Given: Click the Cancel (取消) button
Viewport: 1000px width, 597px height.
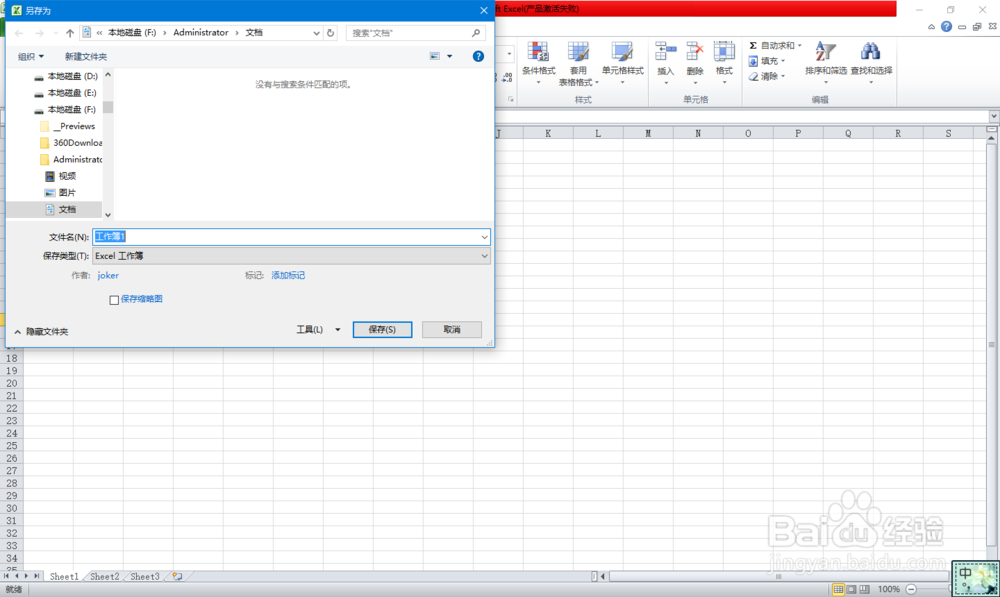Looking at the screenshot, I should pyautogui.click(x=452, y=329).
